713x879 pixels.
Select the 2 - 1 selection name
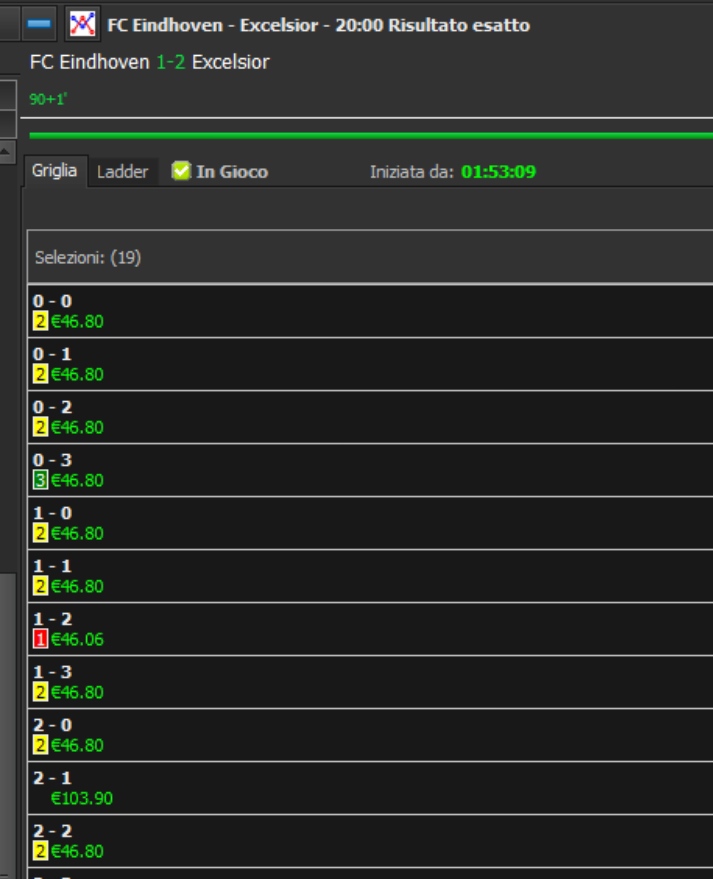point(52,778)
